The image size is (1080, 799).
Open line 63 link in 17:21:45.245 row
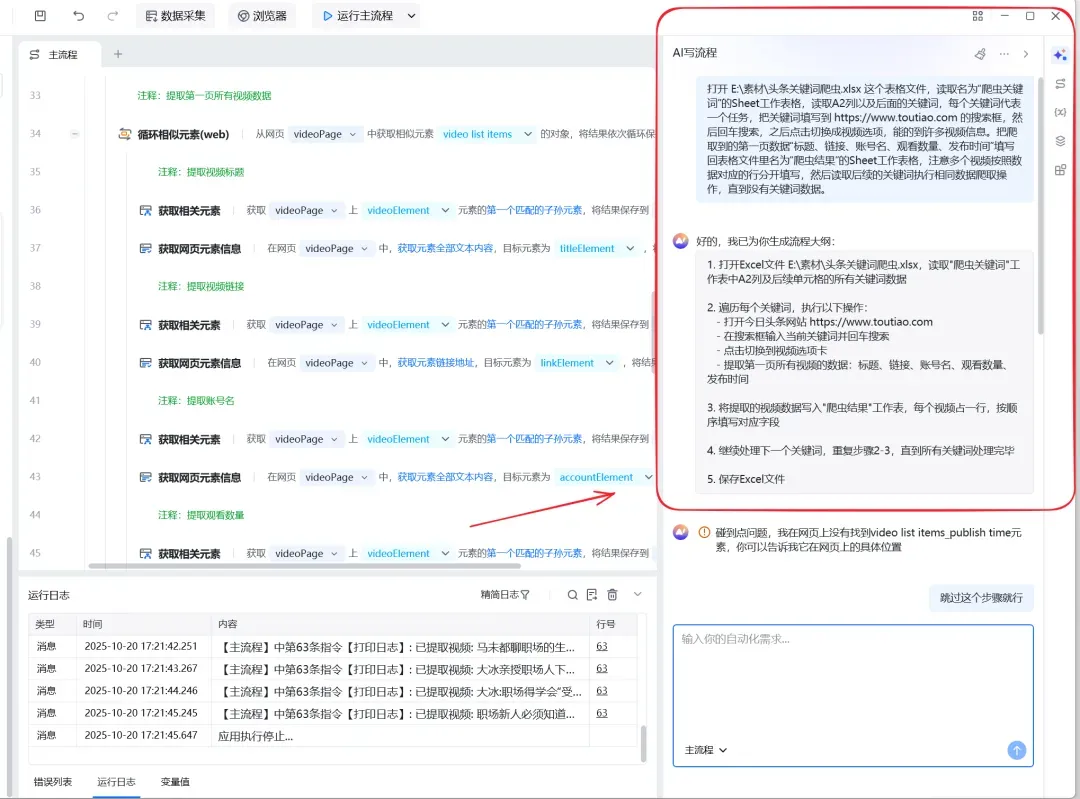(601, 713)
